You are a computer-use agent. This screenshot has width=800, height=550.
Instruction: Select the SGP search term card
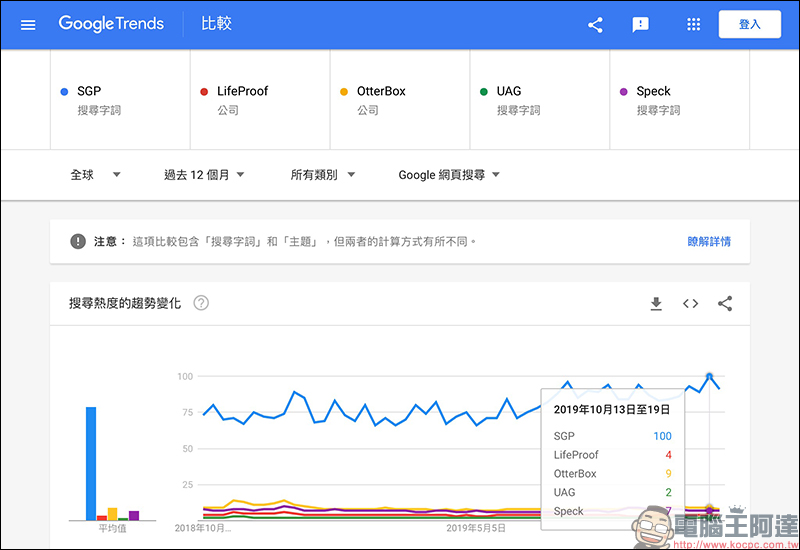click(x=120, y=99)
